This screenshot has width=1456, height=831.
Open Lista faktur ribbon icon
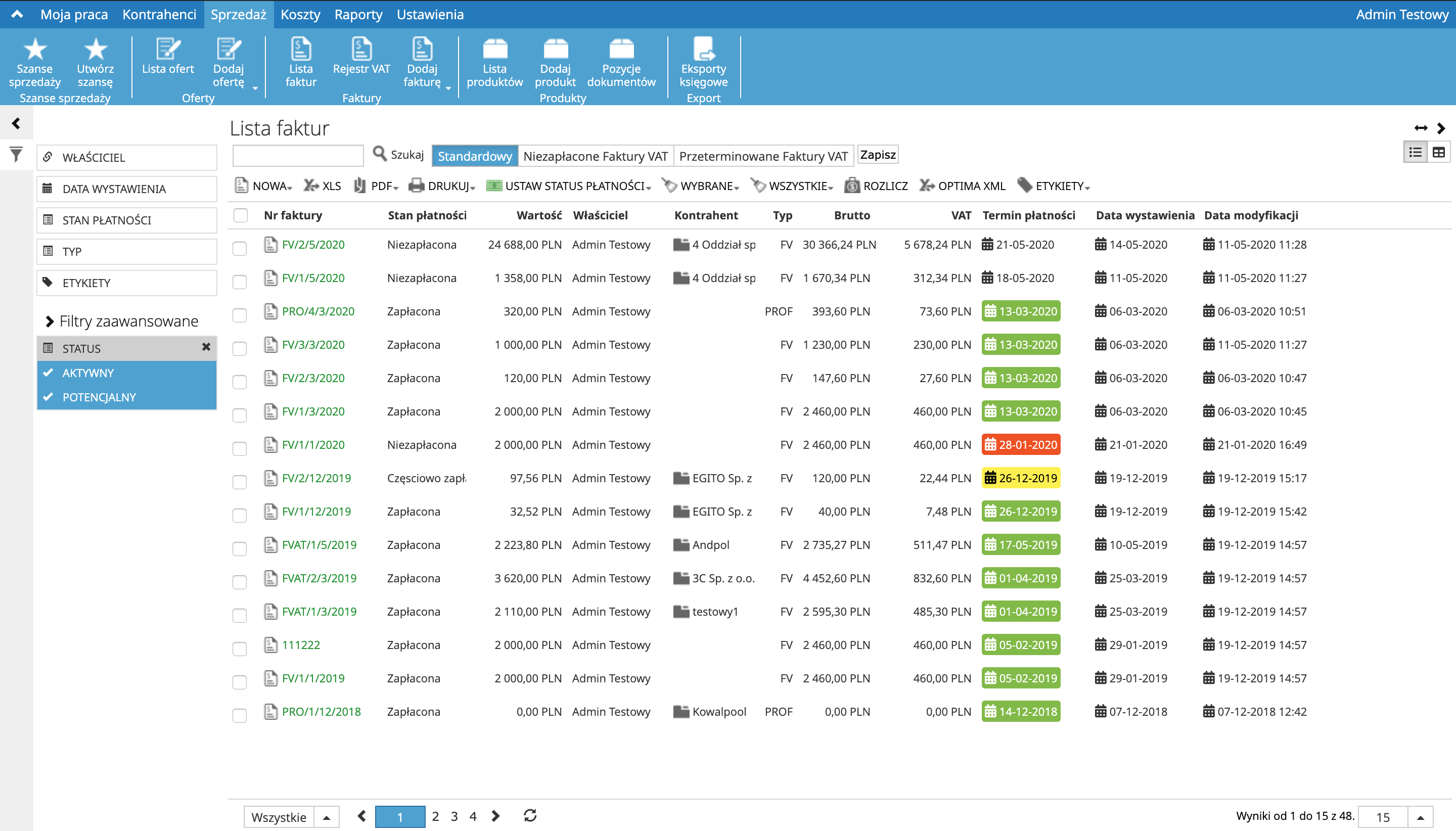[301, 50]
